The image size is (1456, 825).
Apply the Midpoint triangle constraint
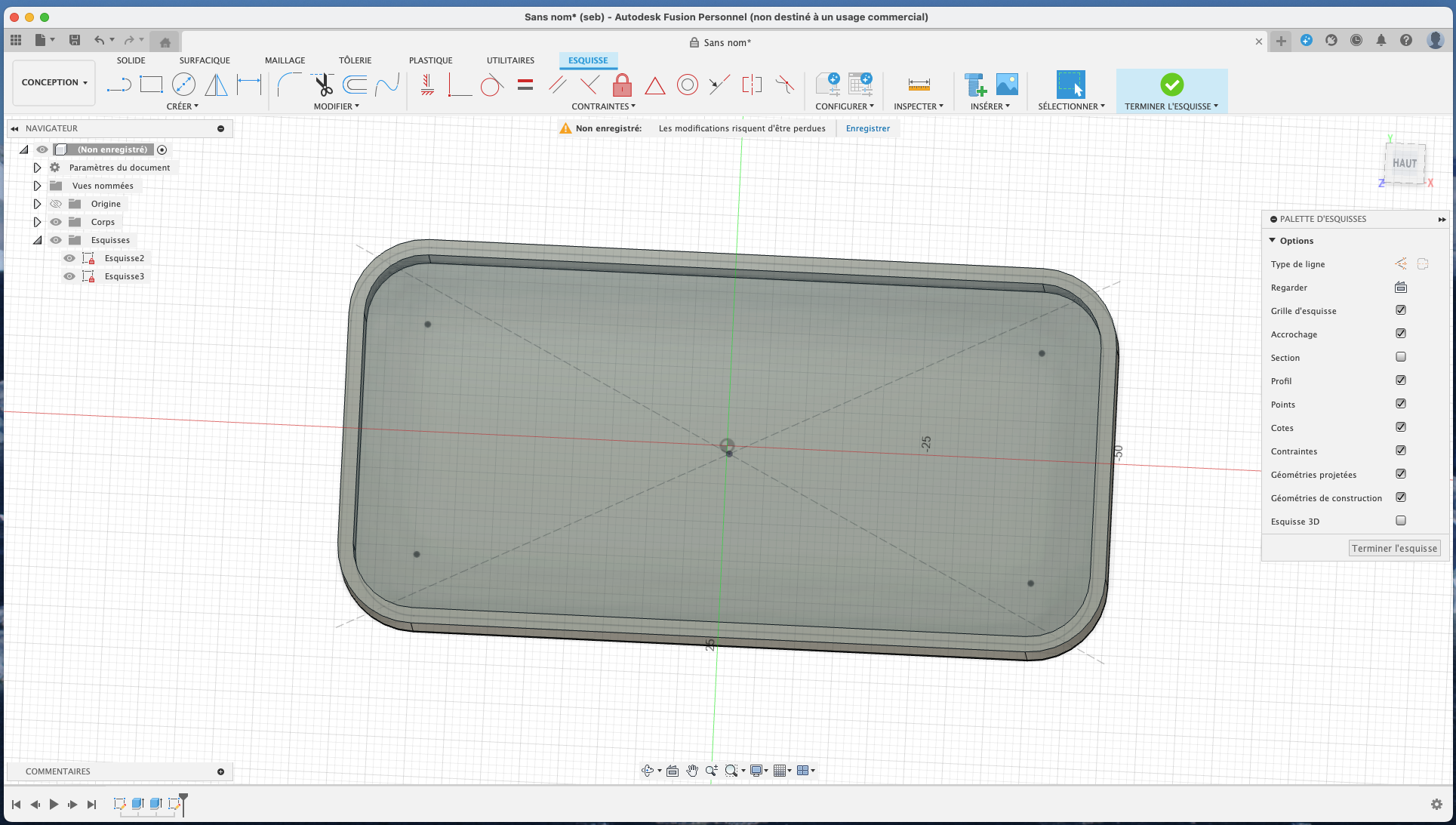click(654, 85)
